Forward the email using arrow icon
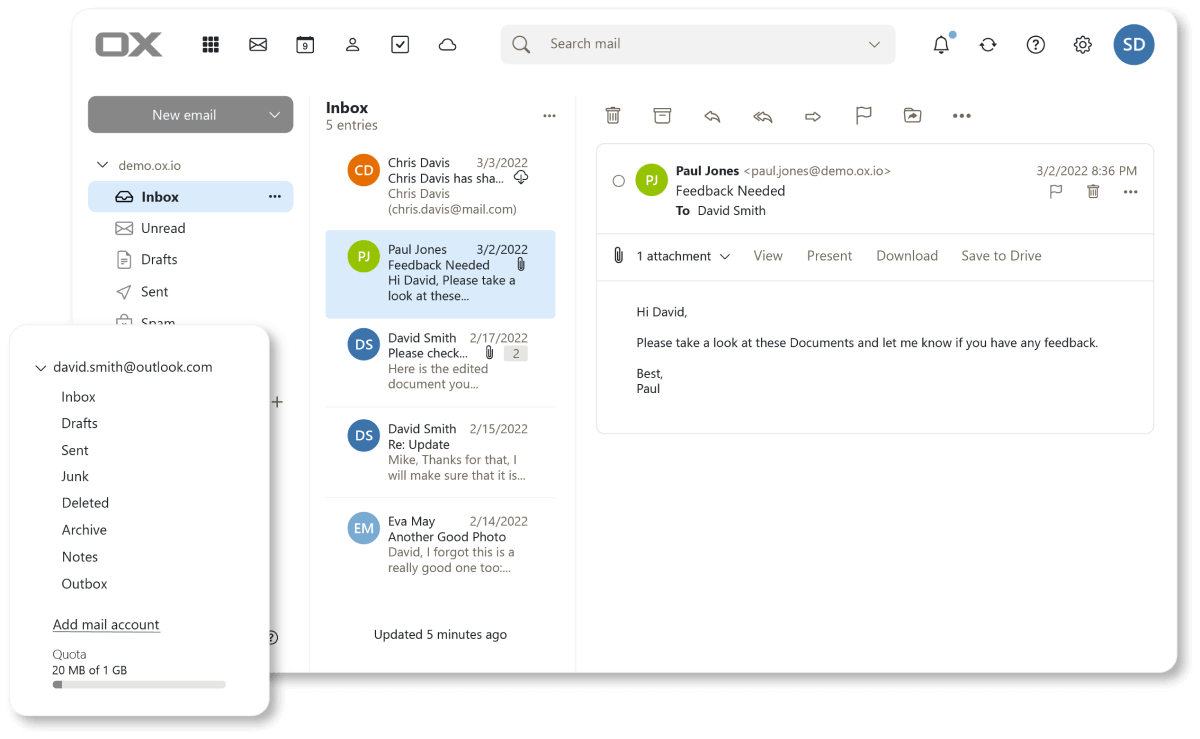 point(813,116)
